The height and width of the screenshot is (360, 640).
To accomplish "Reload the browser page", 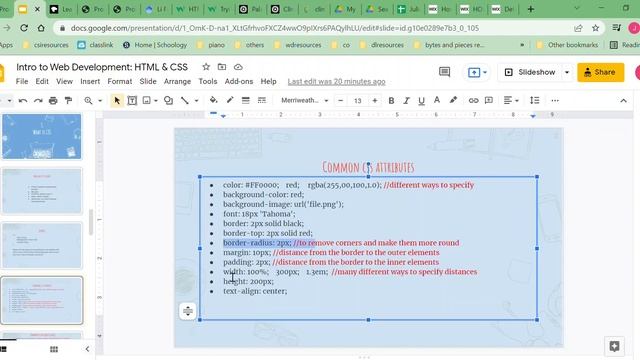I will [x=24, y=28].
